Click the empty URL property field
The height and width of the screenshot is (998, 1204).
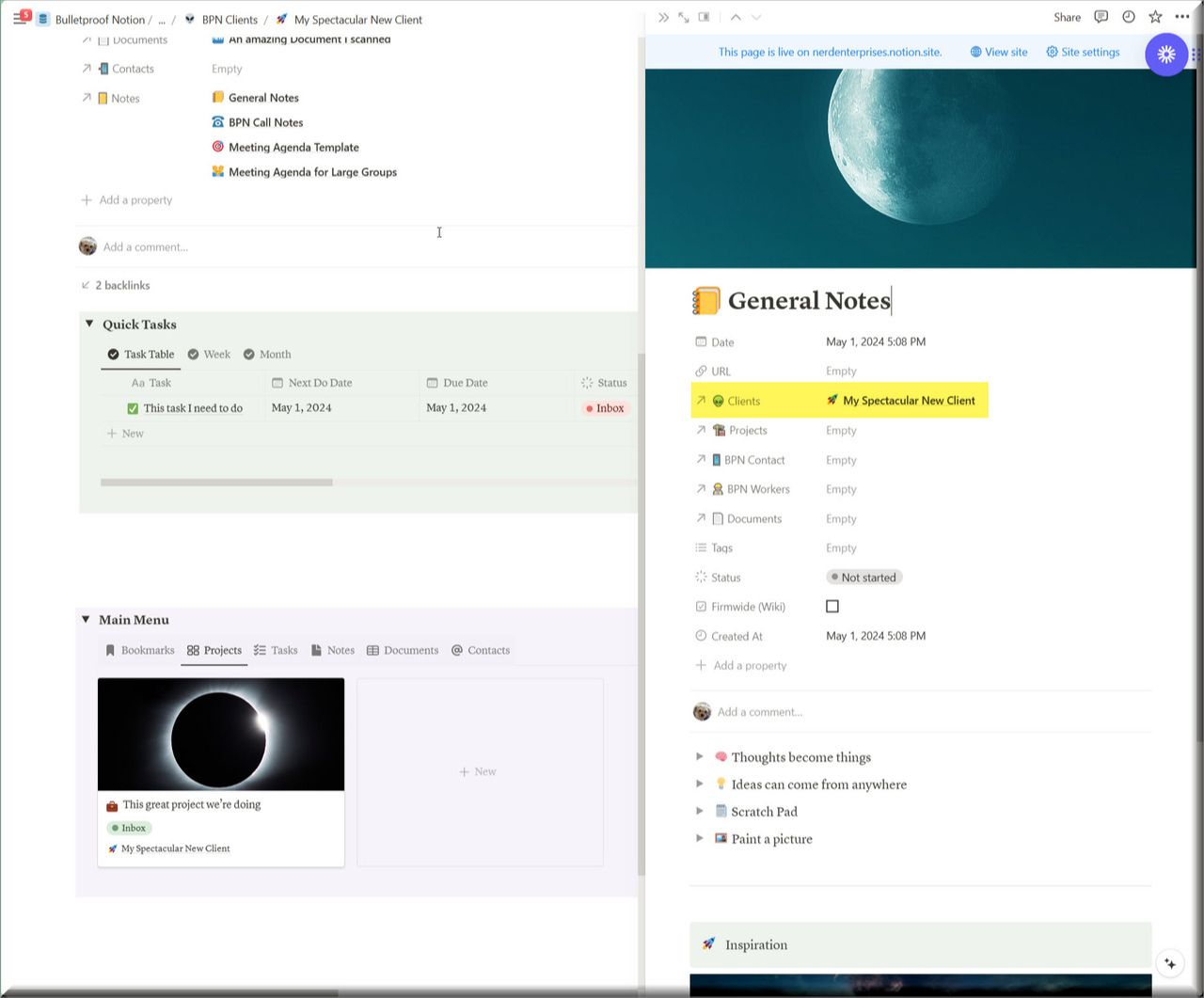coord(841,372)
